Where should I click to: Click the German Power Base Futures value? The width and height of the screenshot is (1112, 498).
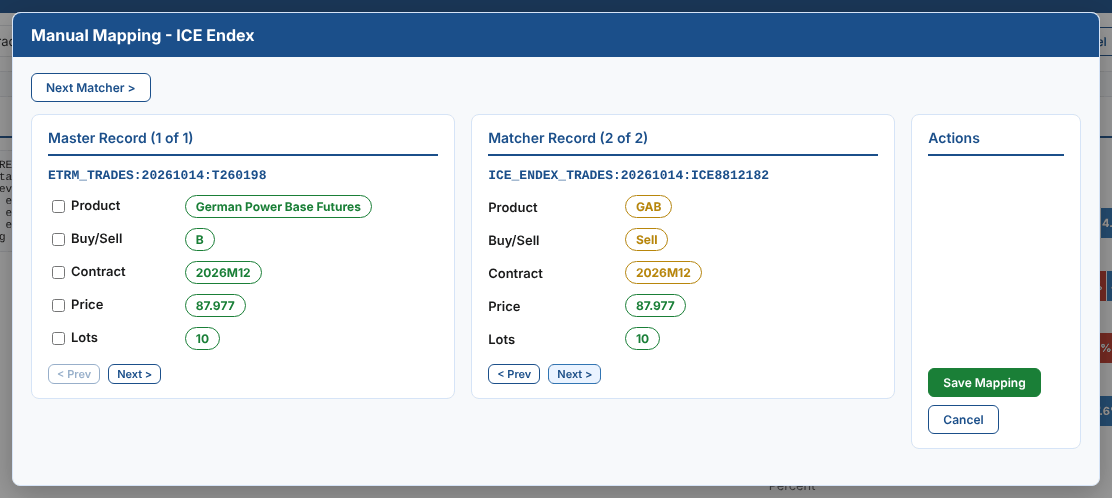278,206
